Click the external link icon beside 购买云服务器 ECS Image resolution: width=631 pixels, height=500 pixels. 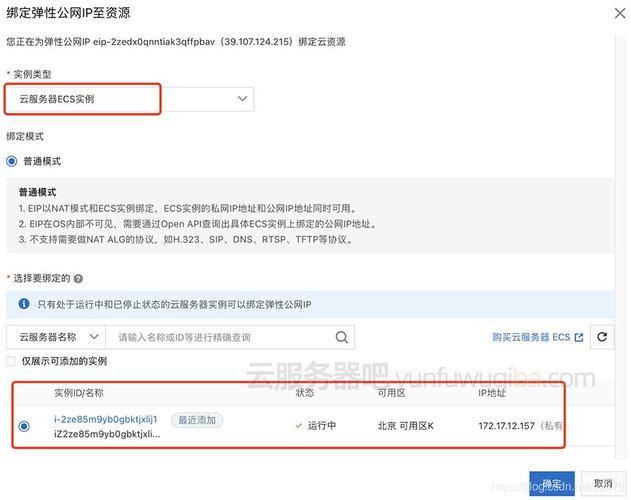click(579, 337)
